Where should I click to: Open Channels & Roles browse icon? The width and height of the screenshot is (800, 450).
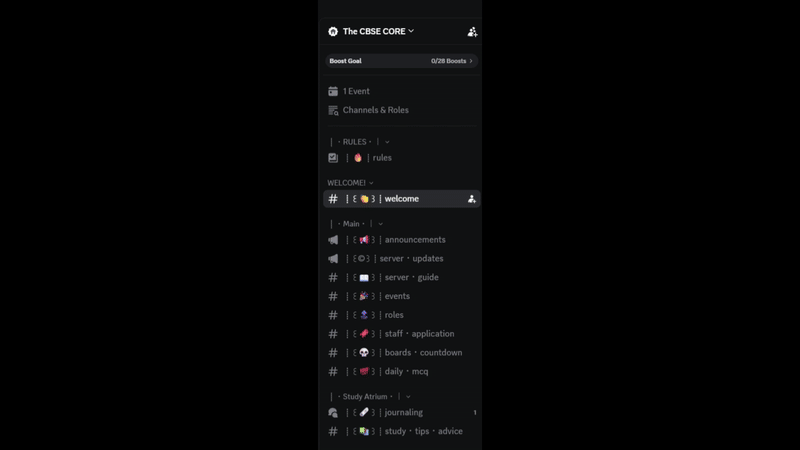(x=333, y=110)
